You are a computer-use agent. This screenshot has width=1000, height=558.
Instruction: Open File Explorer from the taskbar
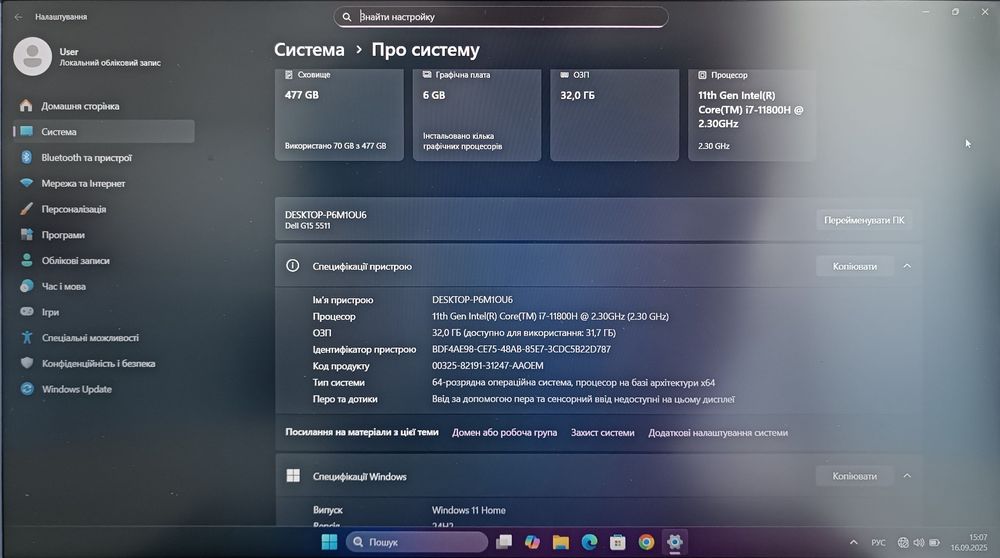tap(561, 542)
